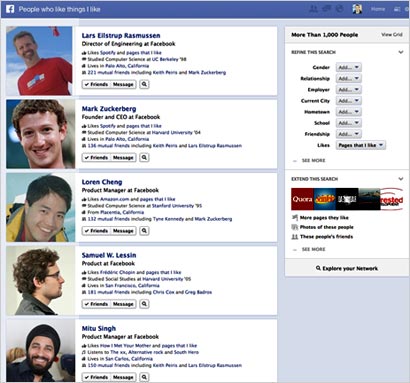
Task: Click See More under Refine This Search
Action: tap(313, 160)
